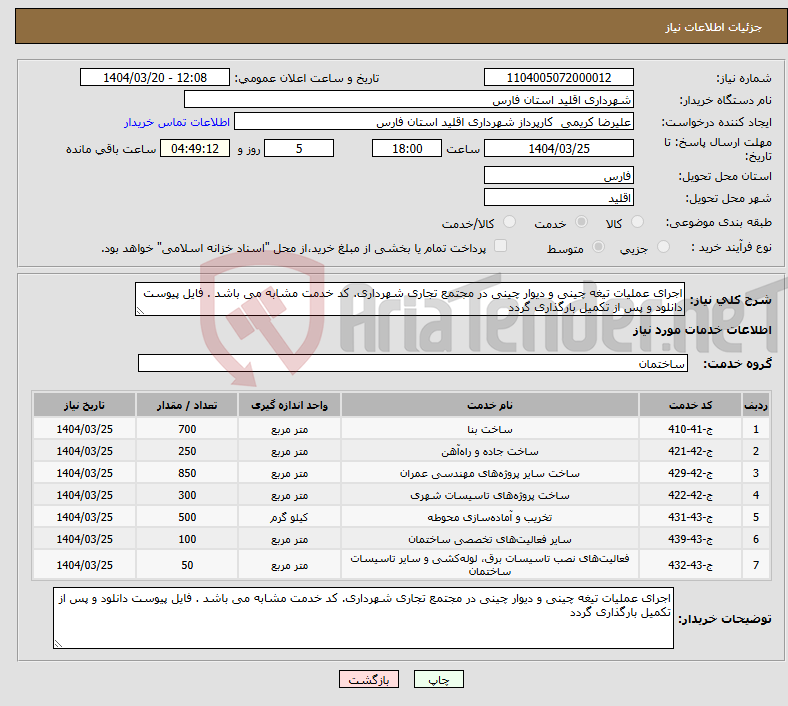
Task: Click the quantity value 250
Action: pos(187,451)
